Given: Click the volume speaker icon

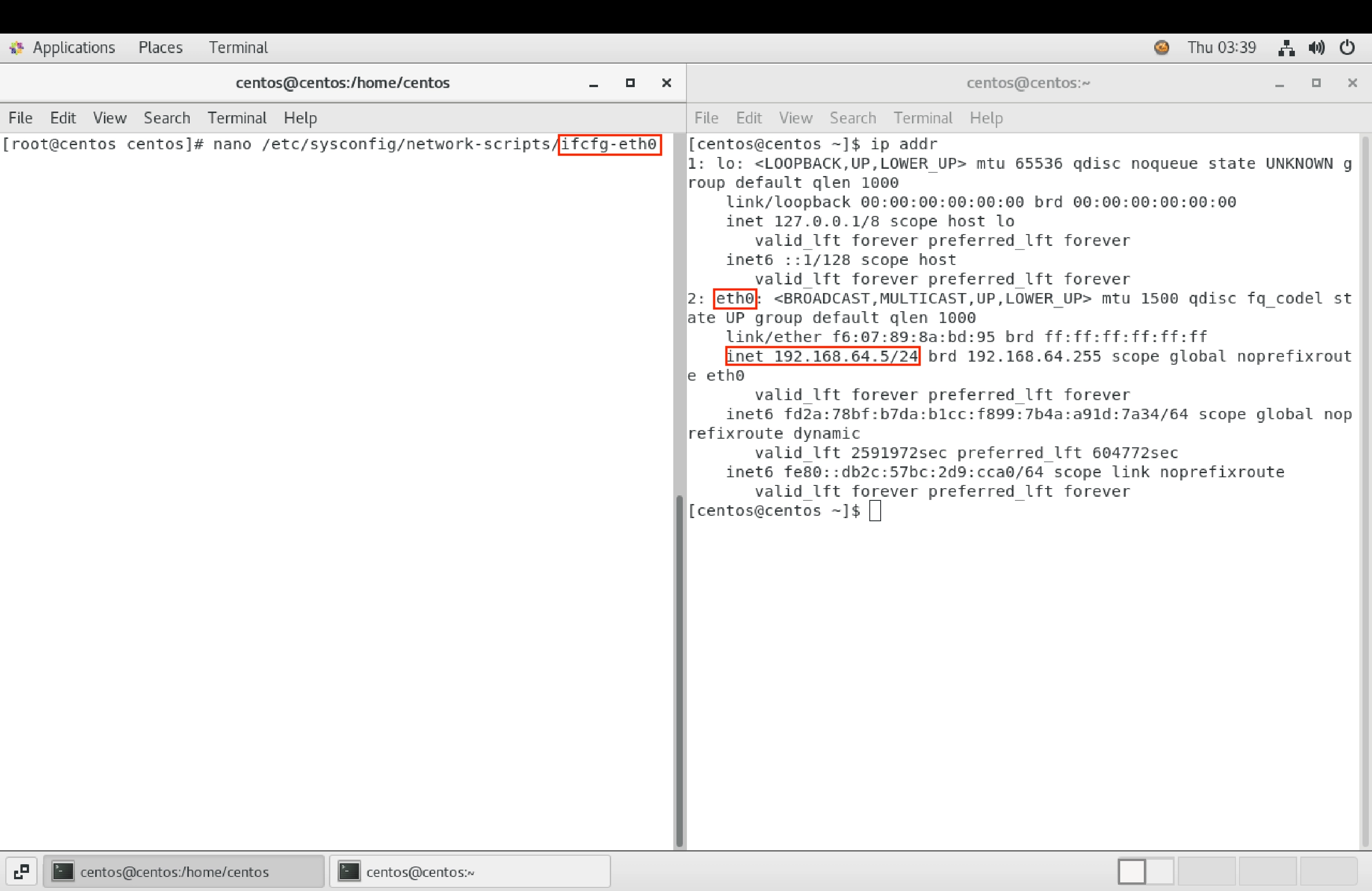Looking at the screenshot, I should 1316,48.
